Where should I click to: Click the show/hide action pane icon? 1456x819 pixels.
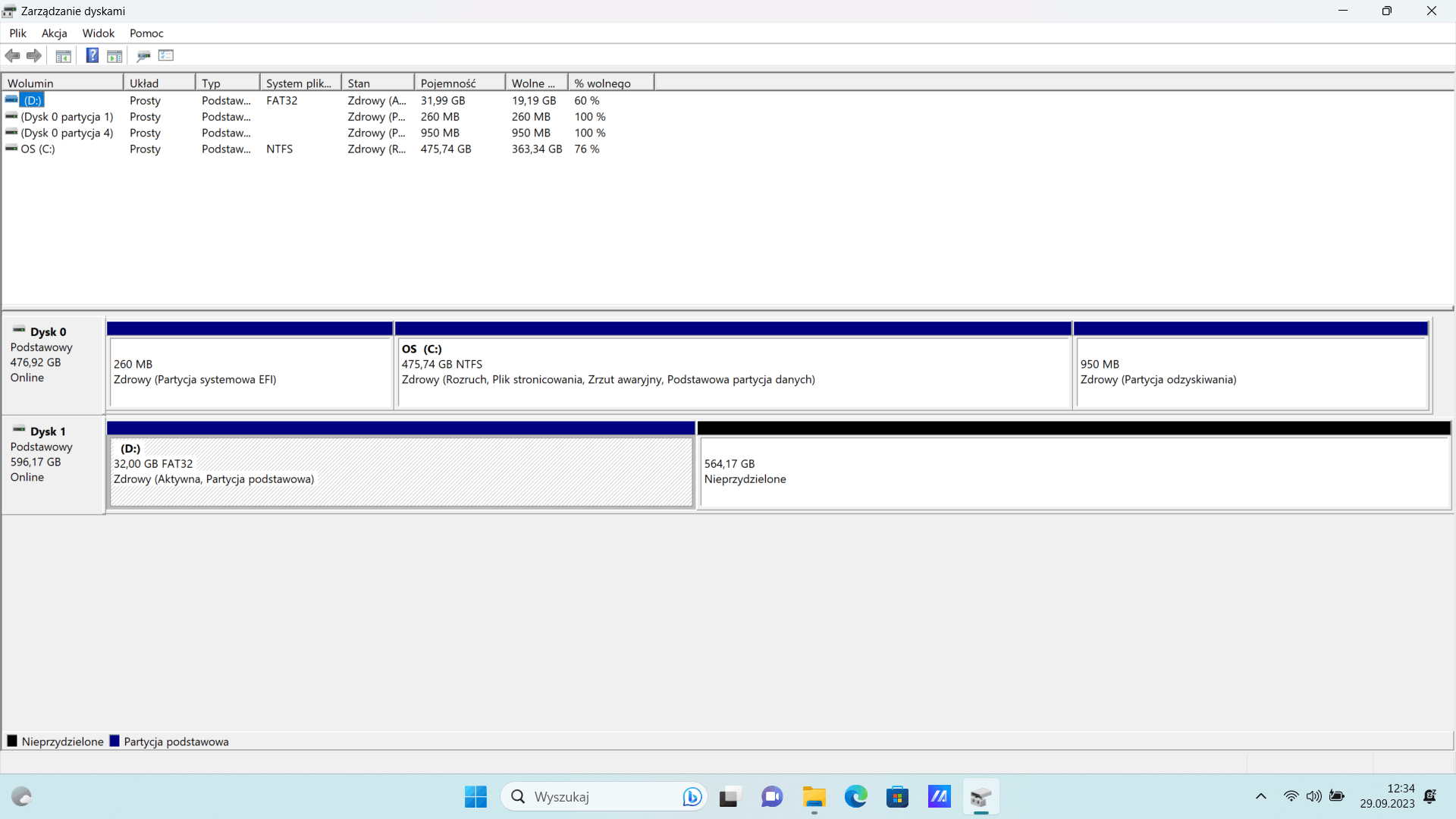115,55
